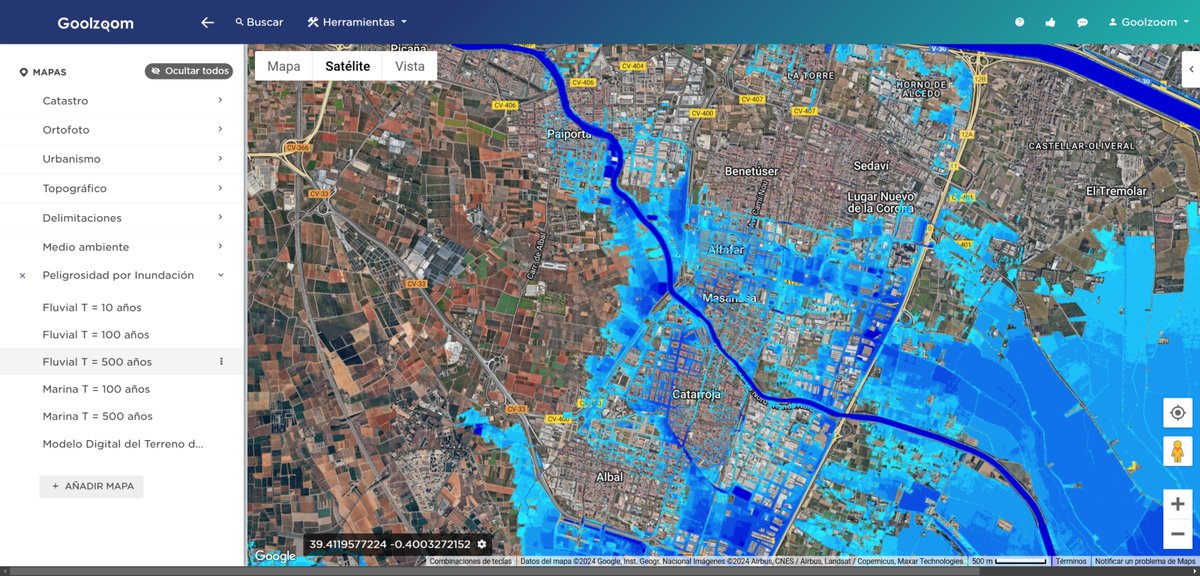
Task: Select the Marina T = 100 años layer
Action: pyautogui.click(x=96, y=389)
